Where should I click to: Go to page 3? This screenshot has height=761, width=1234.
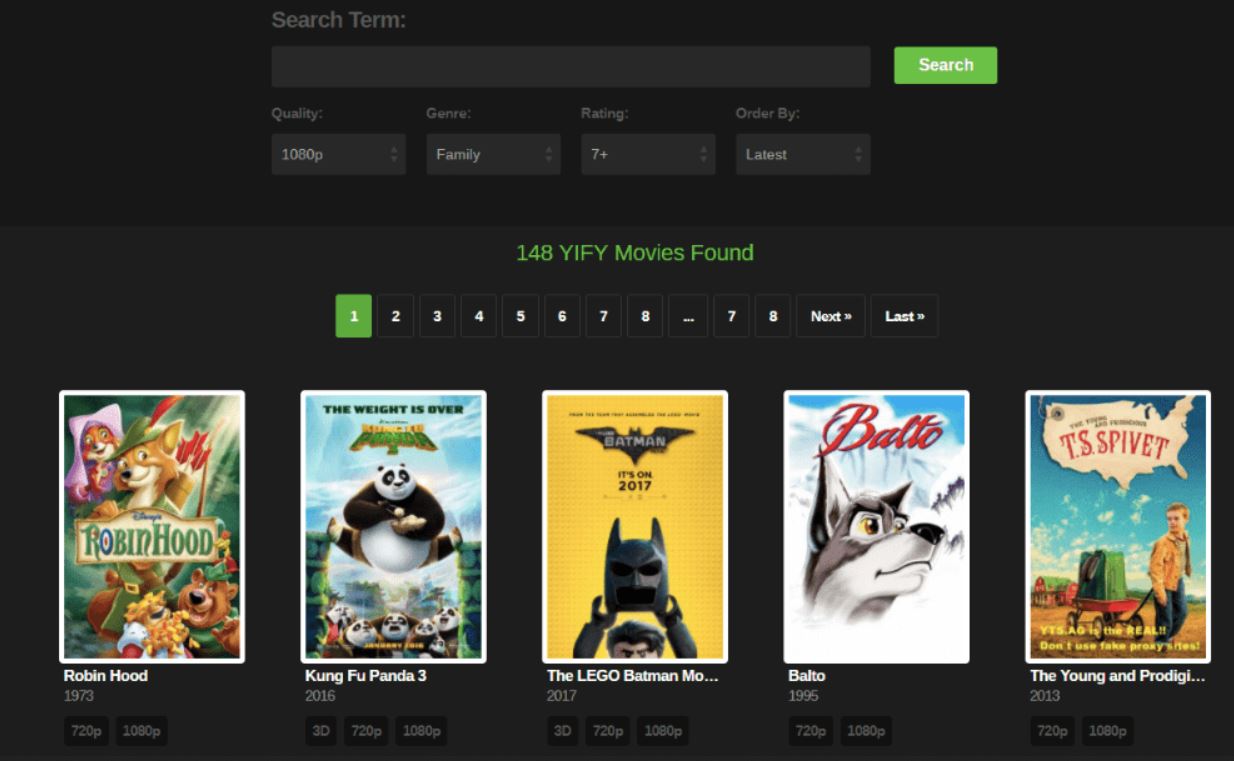pos(437,316)
